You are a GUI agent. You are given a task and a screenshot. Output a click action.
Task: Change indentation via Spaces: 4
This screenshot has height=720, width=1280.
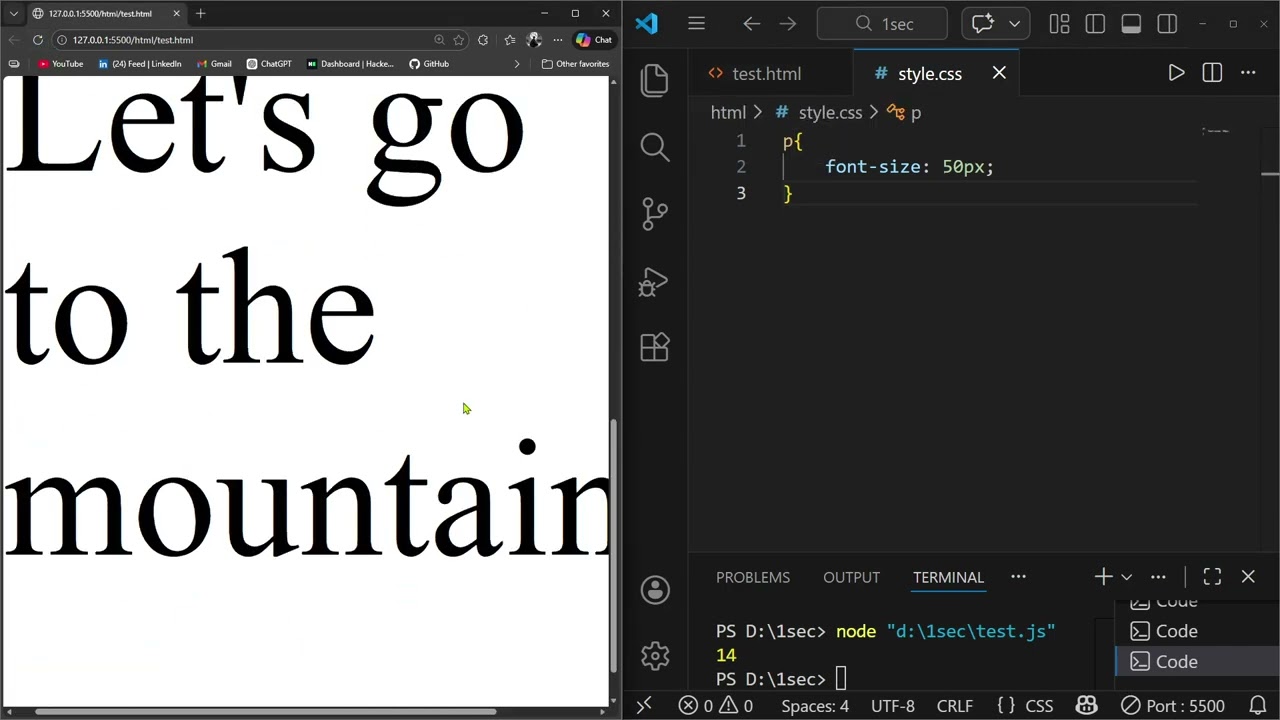click(x=815, y=706)
